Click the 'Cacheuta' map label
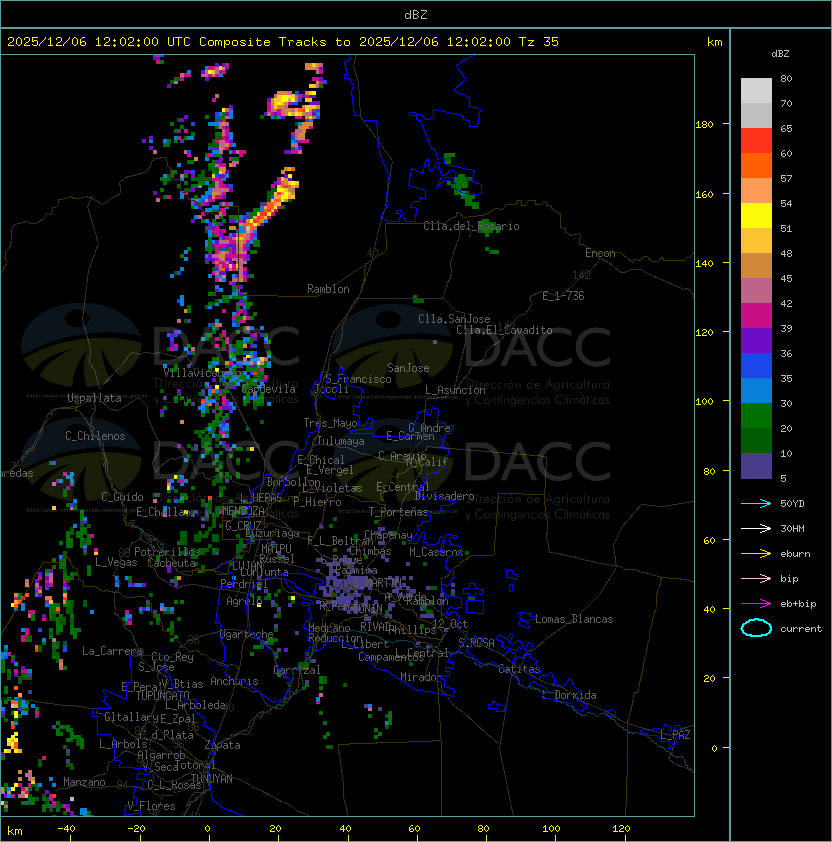832x842 pixels. pyautogui.click(x=171, y=563)
